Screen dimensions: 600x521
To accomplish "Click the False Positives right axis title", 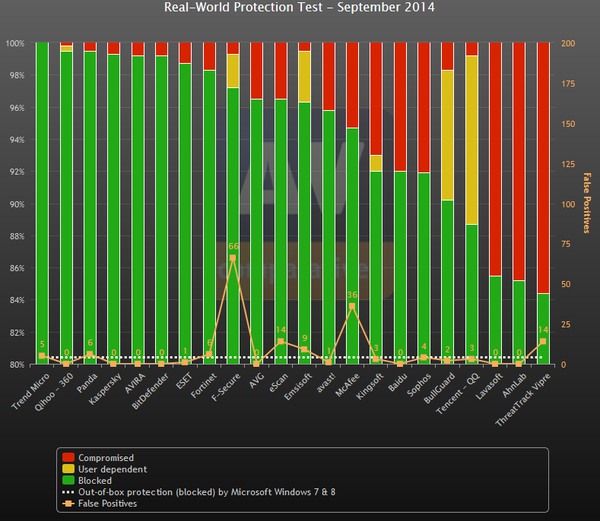I will (586, 203).
